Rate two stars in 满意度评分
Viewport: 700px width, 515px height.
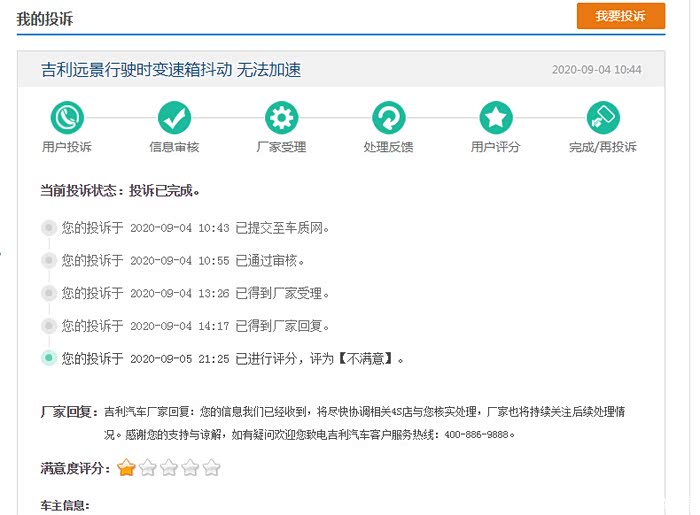click(147, 467)
